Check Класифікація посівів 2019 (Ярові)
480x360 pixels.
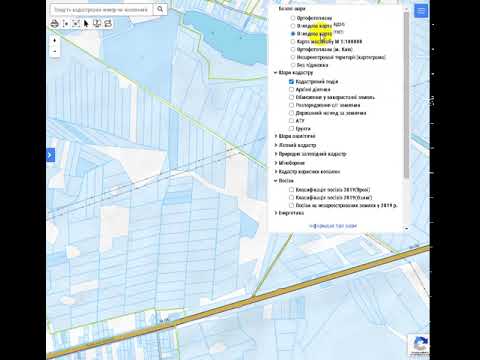click(x=291, y=190)
